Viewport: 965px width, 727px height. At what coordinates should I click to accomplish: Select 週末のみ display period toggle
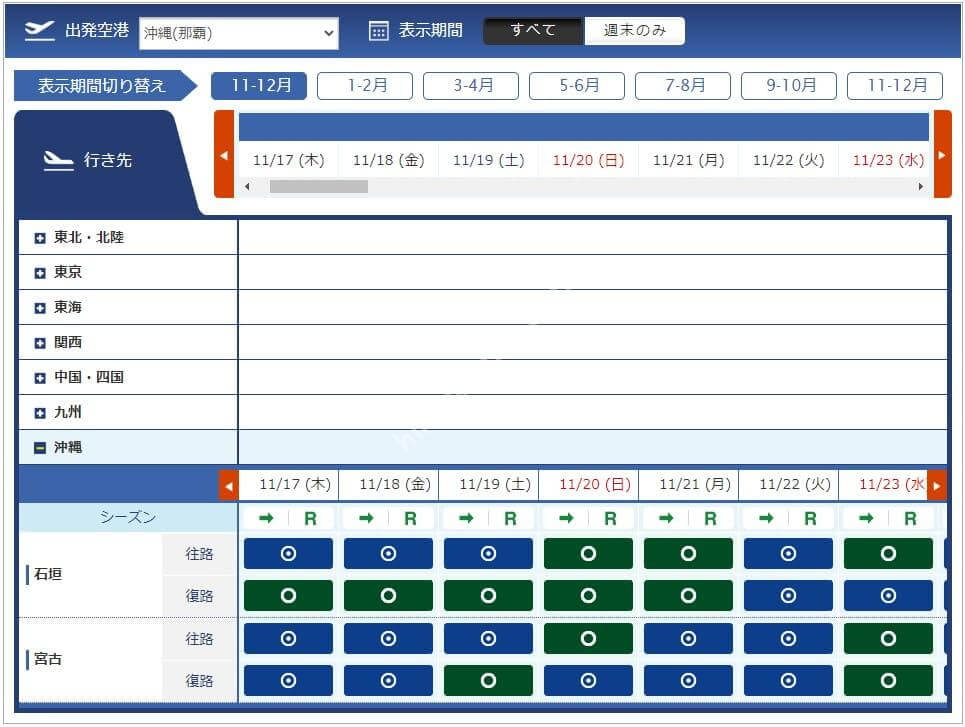(635, 30)
